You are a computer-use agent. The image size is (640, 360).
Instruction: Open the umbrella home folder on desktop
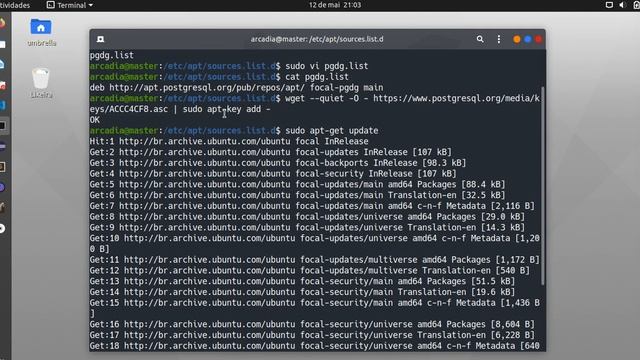(41, 32)
